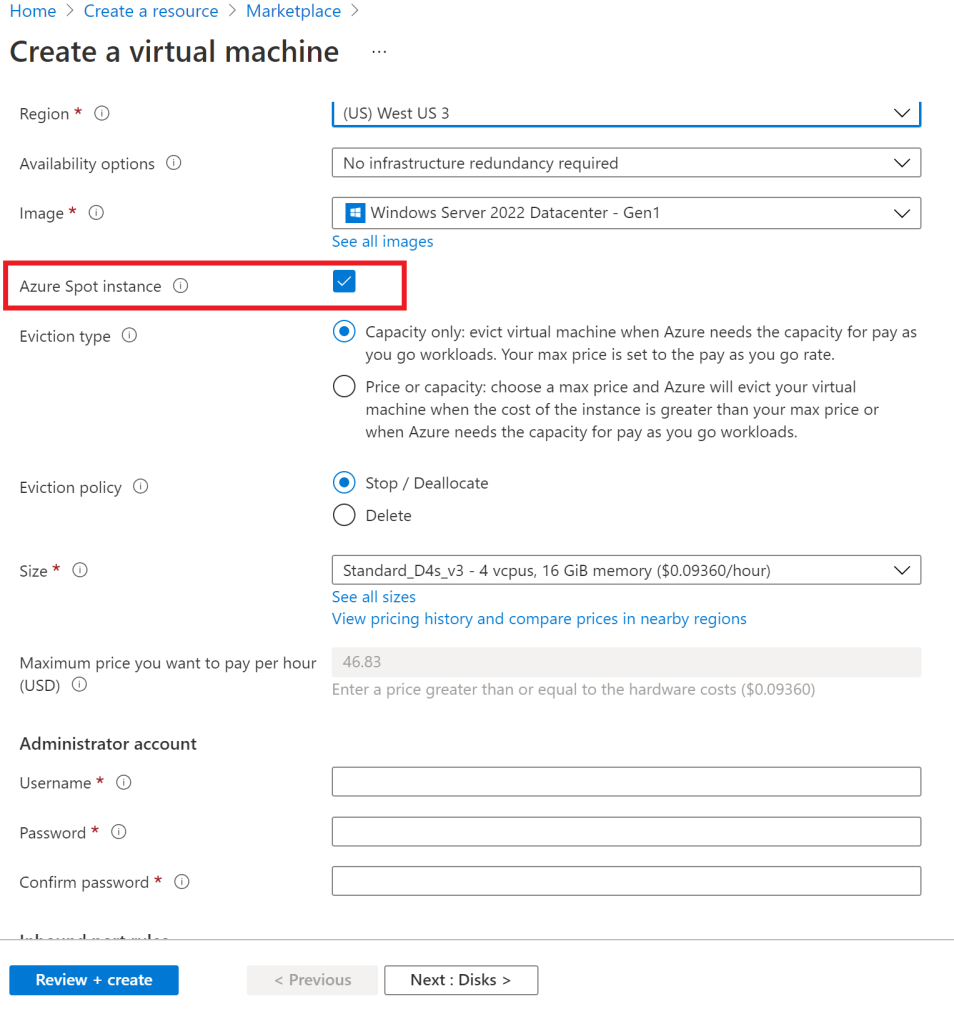
Task: Click the Size info icon
Action: pyautogui.click(x=80, y=570)
